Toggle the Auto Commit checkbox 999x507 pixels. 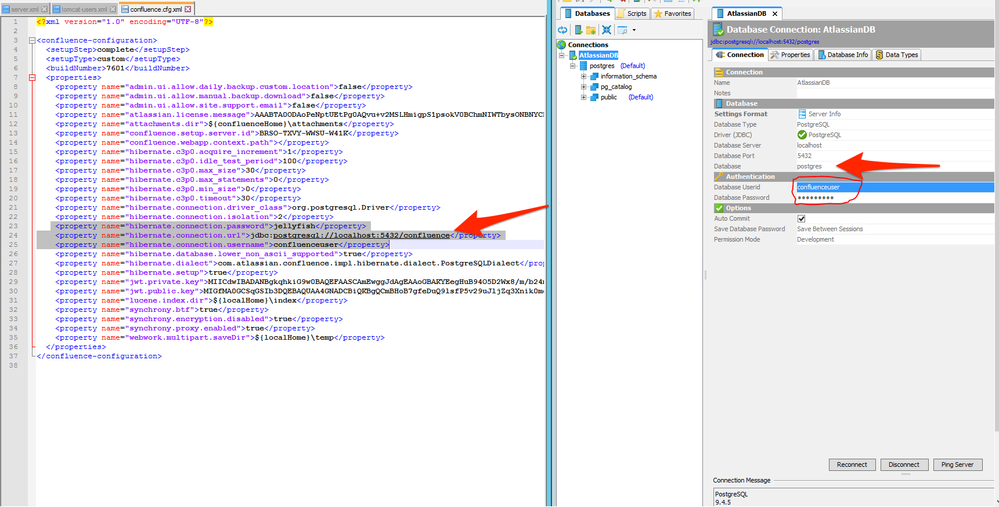pyautogui.click(x=801, y=218)
